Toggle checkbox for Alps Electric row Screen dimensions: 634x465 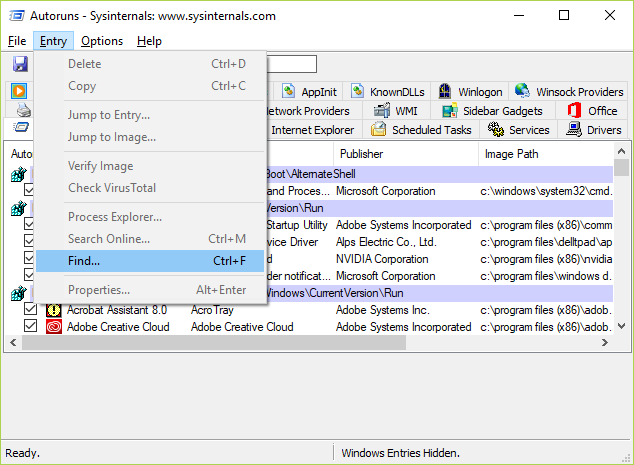tap(29, 241)
